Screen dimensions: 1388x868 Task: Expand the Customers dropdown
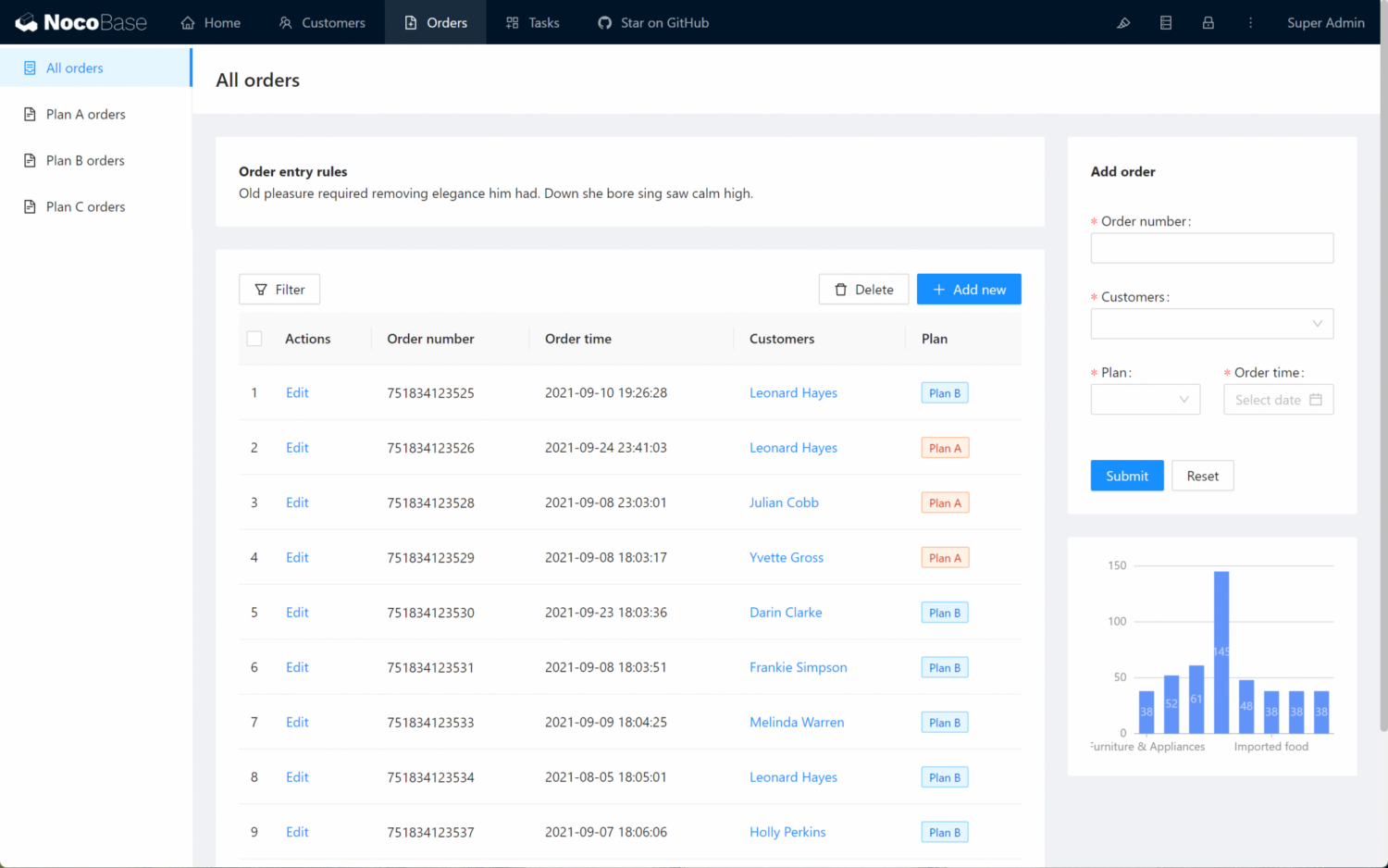coord(1212,324)
